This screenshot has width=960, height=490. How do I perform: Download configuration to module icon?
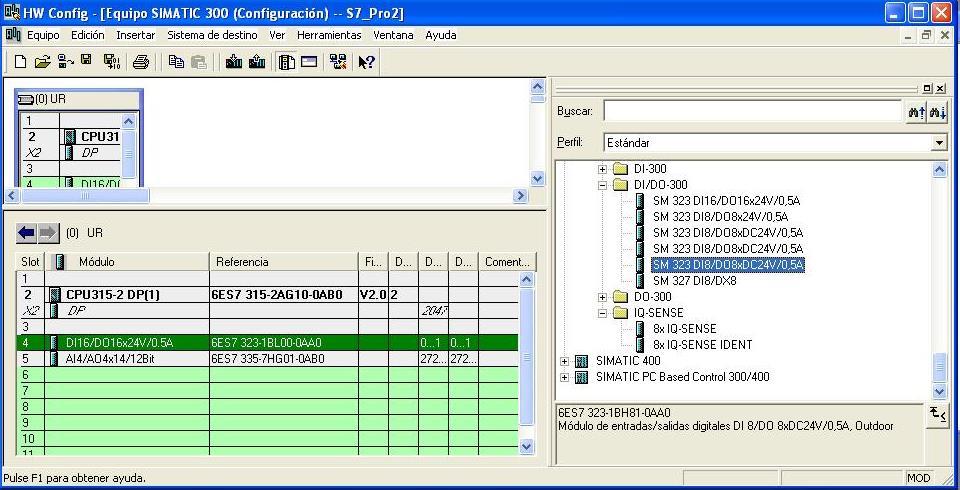click(234, 62)
